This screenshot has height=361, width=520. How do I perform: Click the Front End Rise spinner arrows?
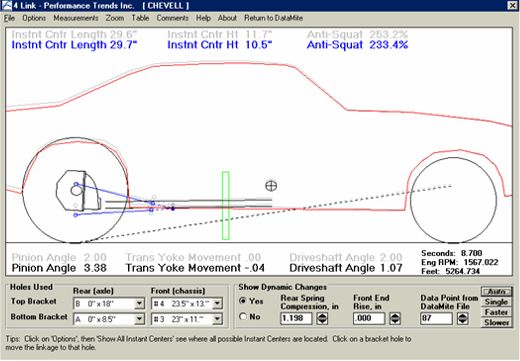395,319
